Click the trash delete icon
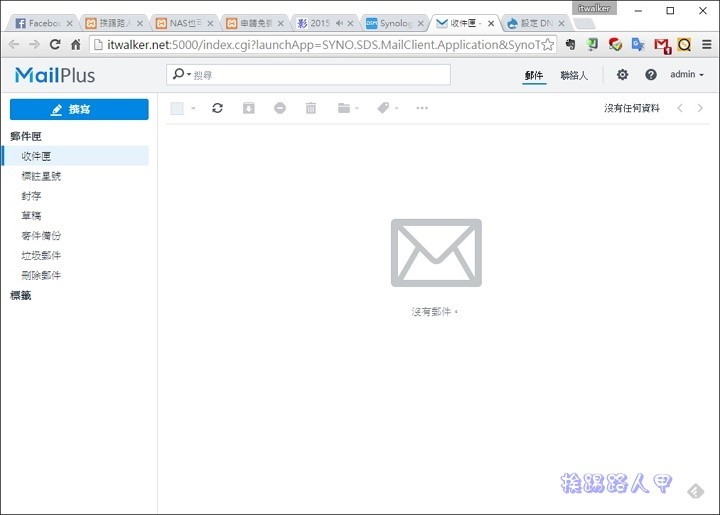The width and height of the screenshot is (720, 515). click(311, 108)
